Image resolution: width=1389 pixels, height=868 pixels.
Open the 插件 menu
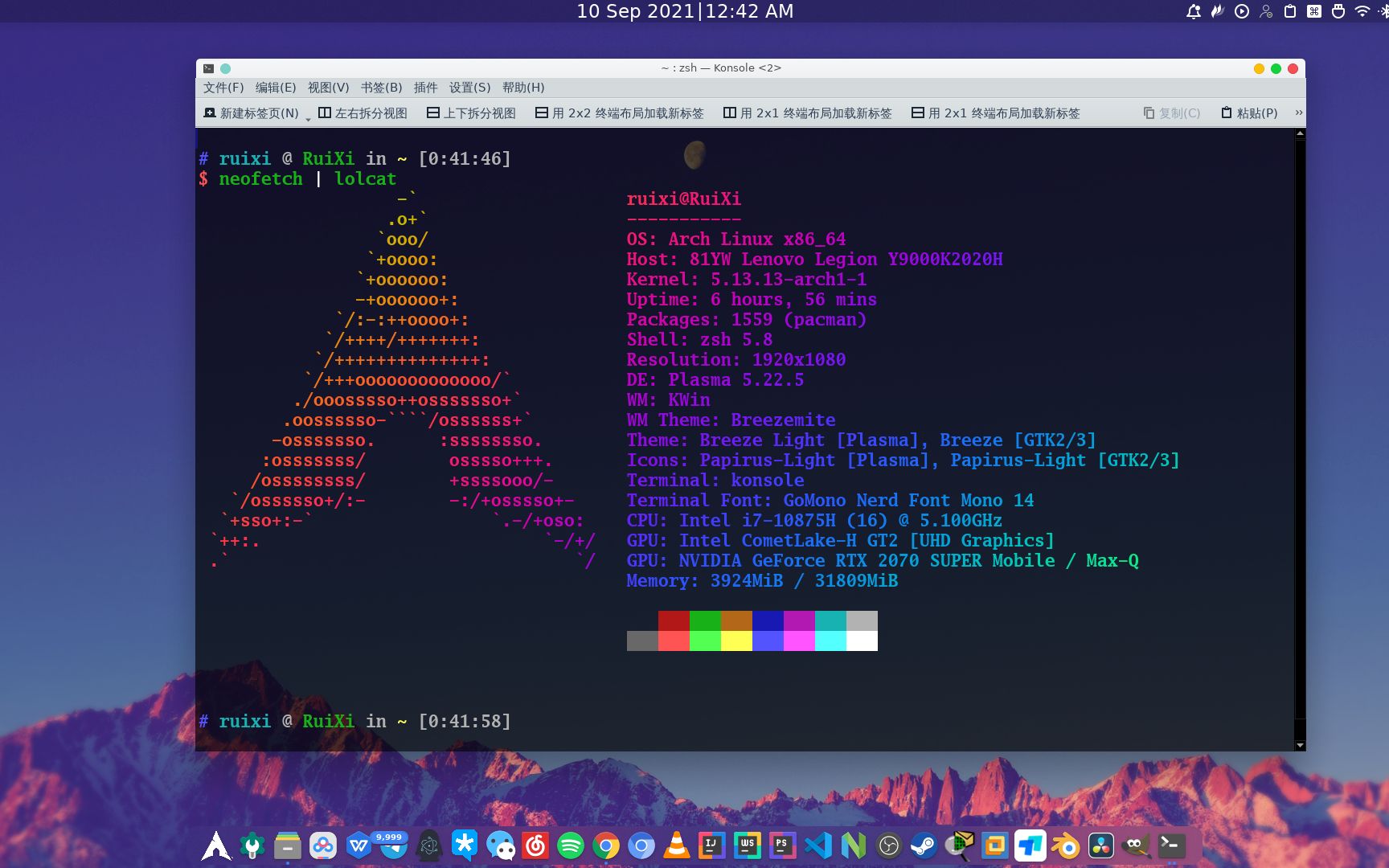(x=425, y=88)
